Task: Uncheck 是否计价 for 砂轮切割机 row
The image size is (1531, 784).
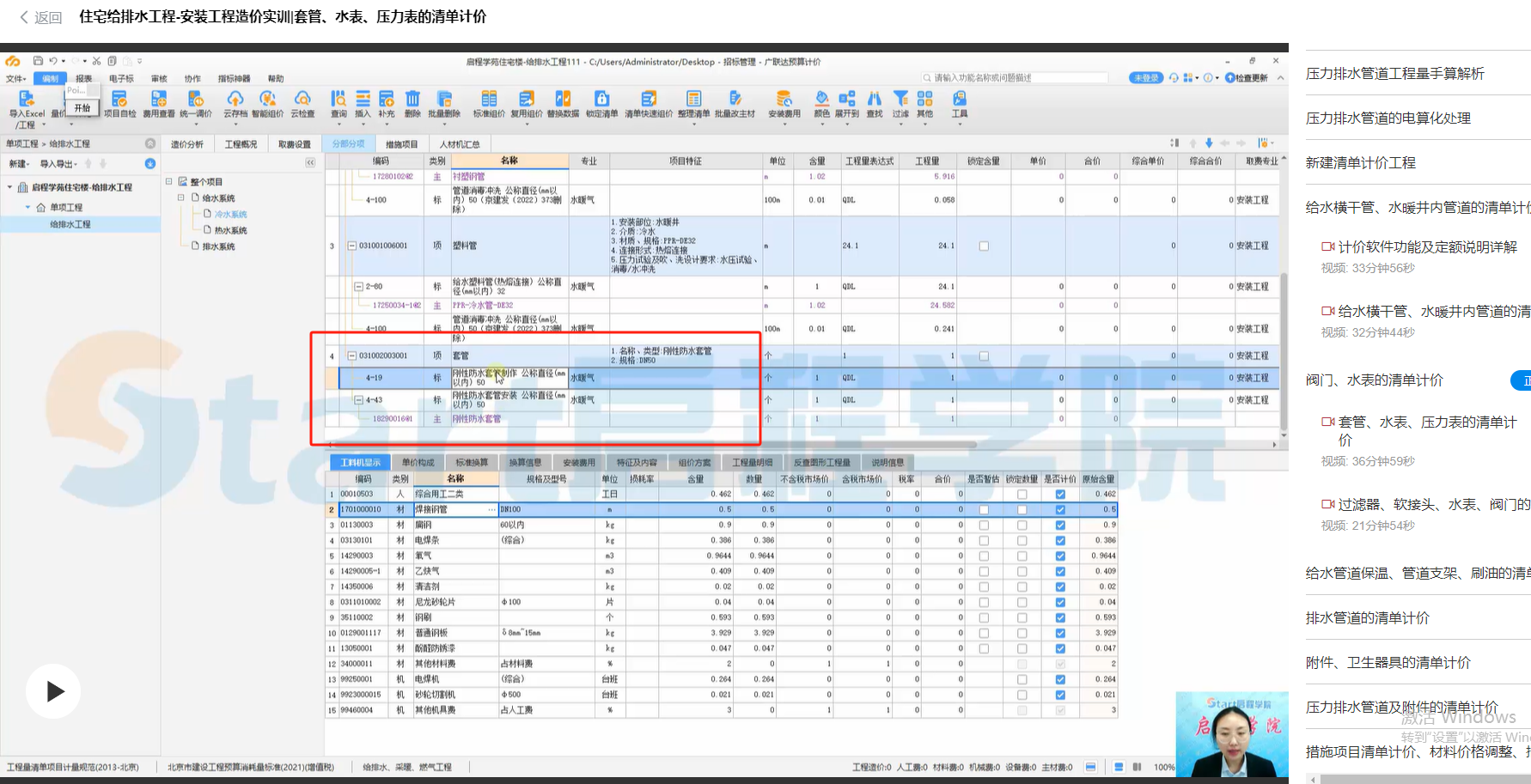Action: point(1060,695)
